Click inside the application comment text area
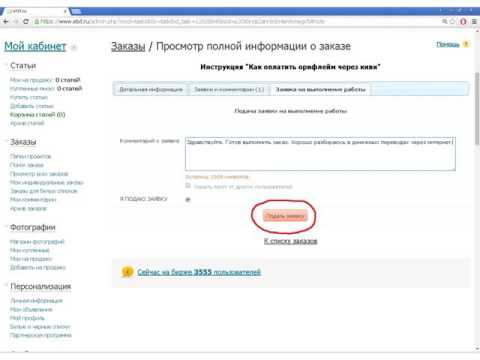The image size is (480, 360). click(x=320, y=154)
